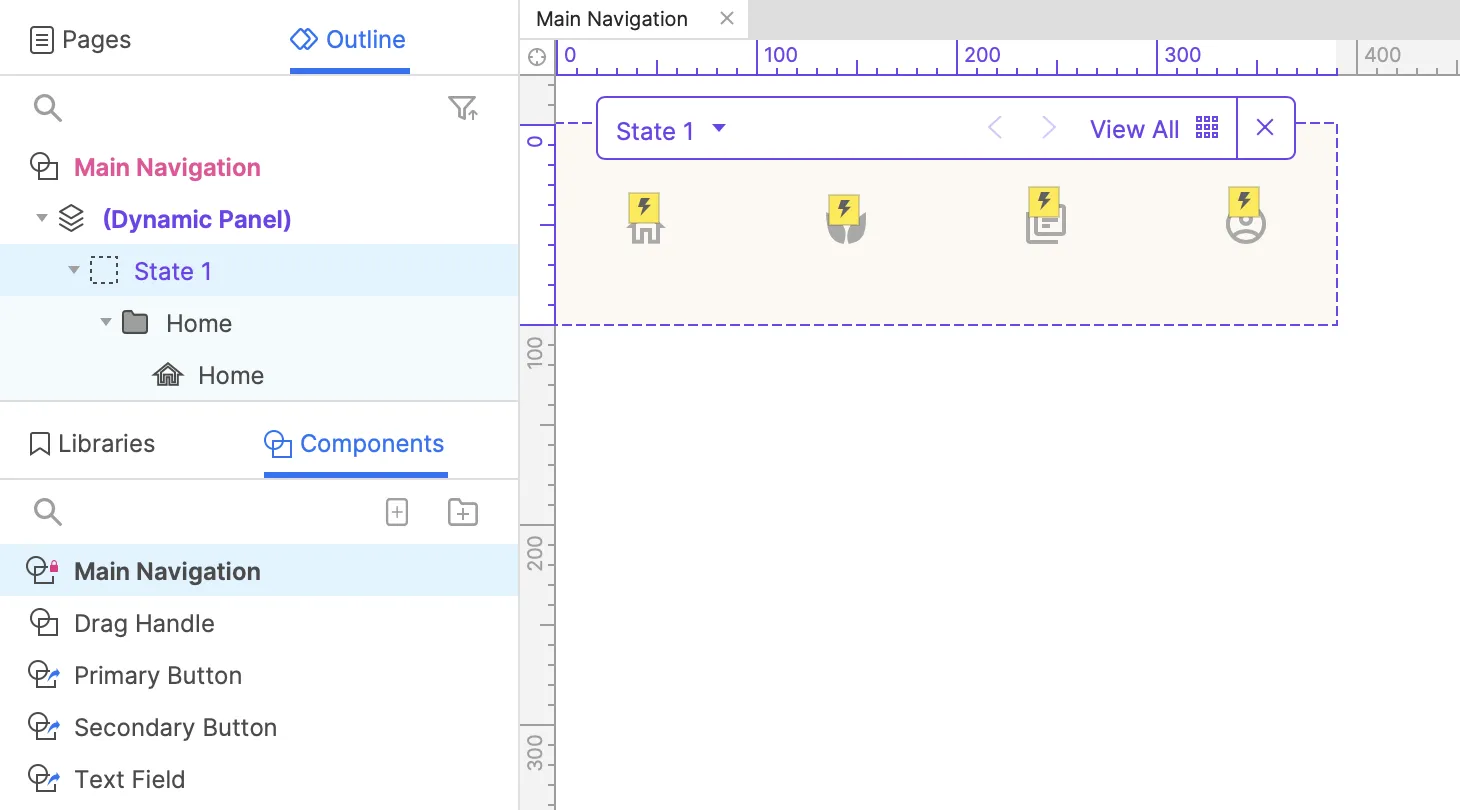
Task: Select the profile icon widget on canvas
Action: coord(1245,226)
